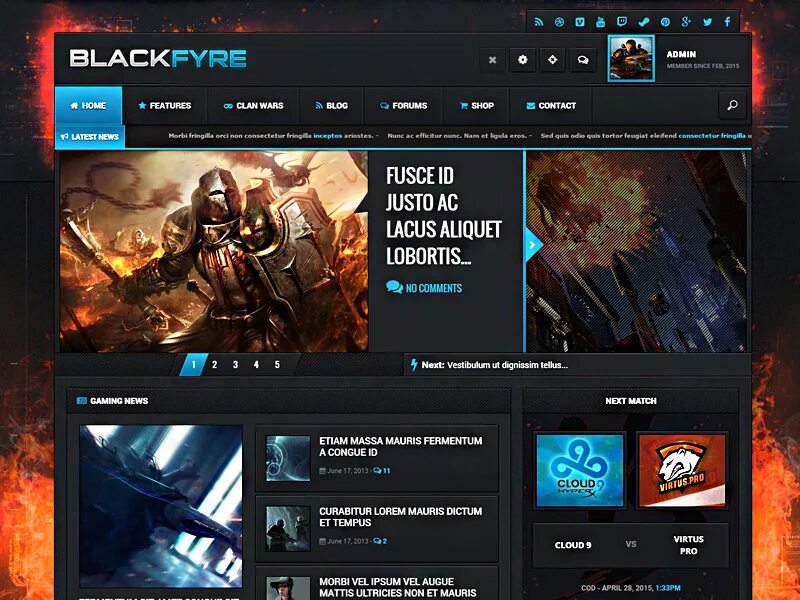Screen dimensions: 800x600
Task: Select slider page 3
Action: (x=235, y=365)
